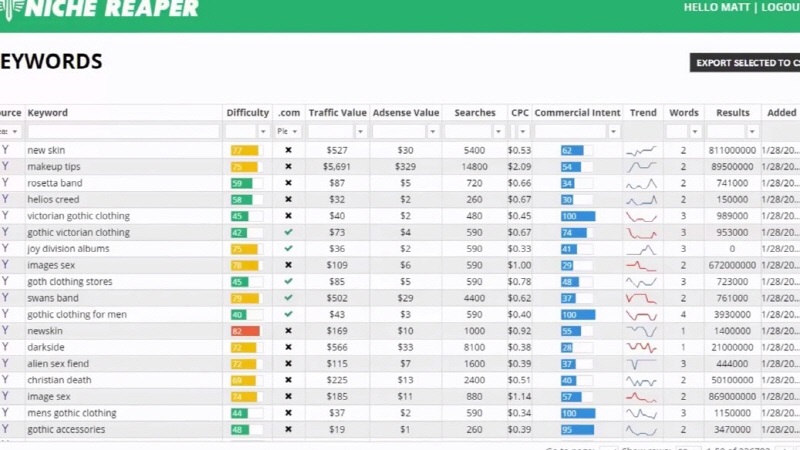Click Export Selected to CSV button
The width and height of the screenshot is (800, 450).
point(745,63)
